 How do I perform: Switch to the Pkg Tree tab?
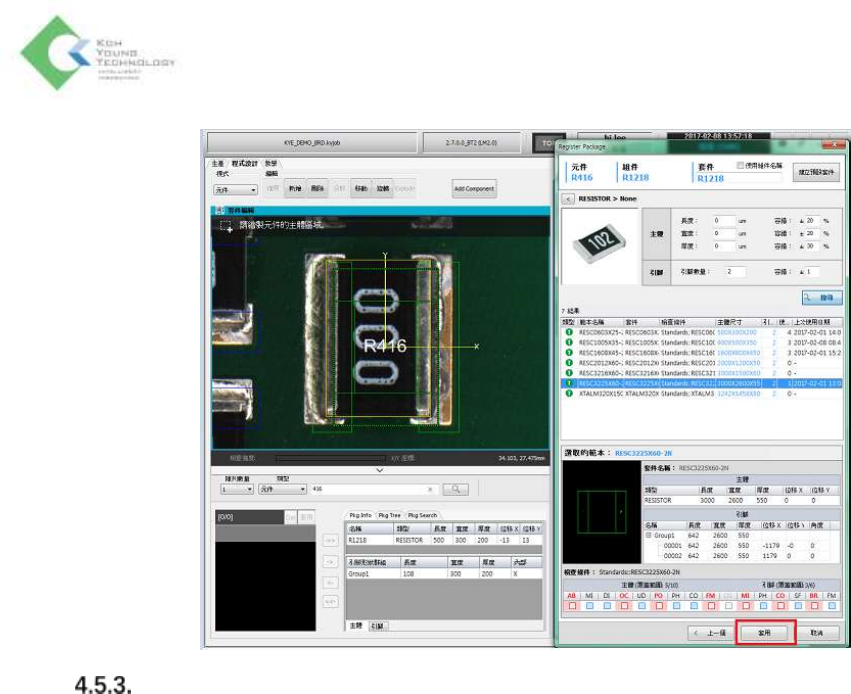point(388,514)
